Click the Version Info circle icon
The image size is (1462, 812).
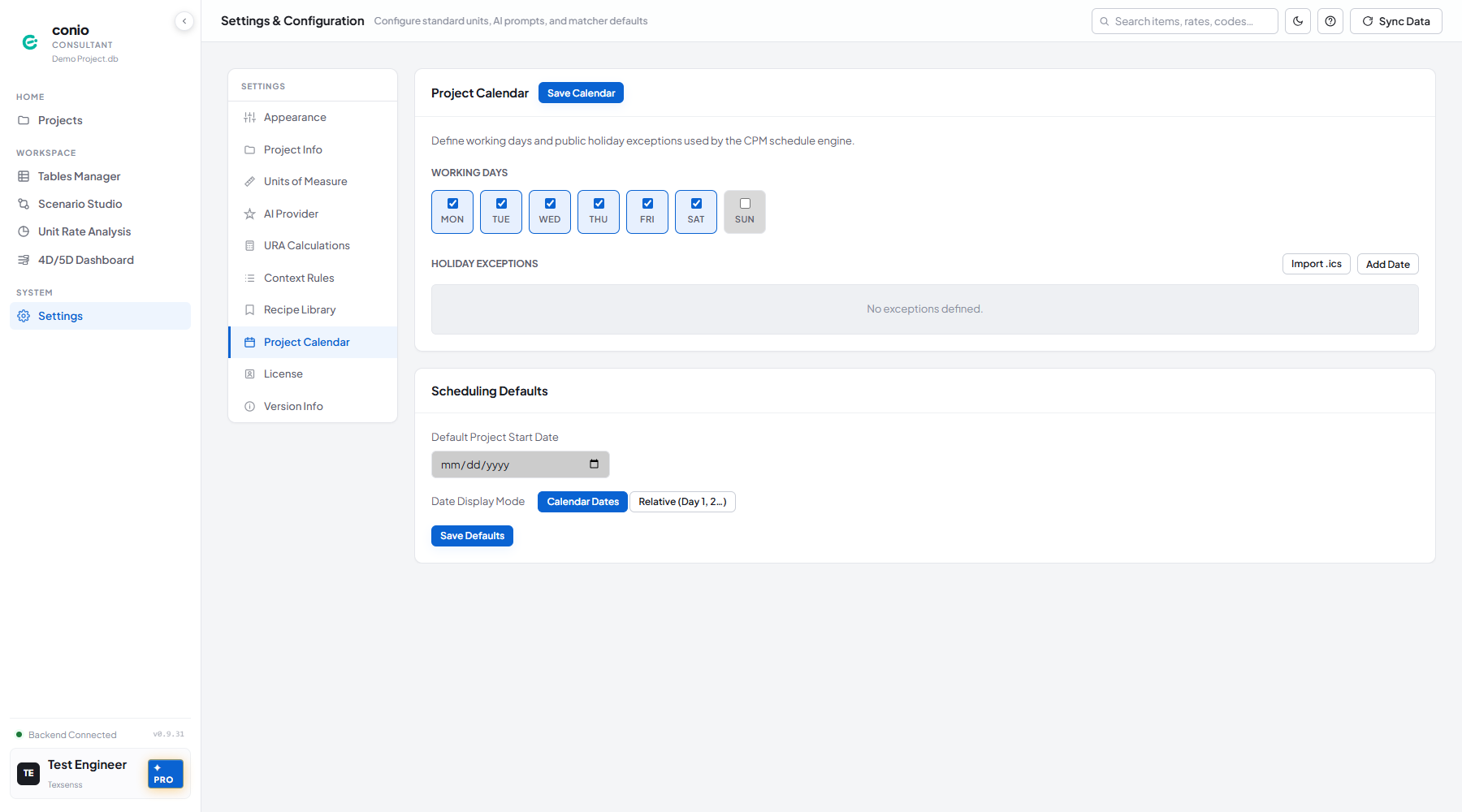coord(249,406)
